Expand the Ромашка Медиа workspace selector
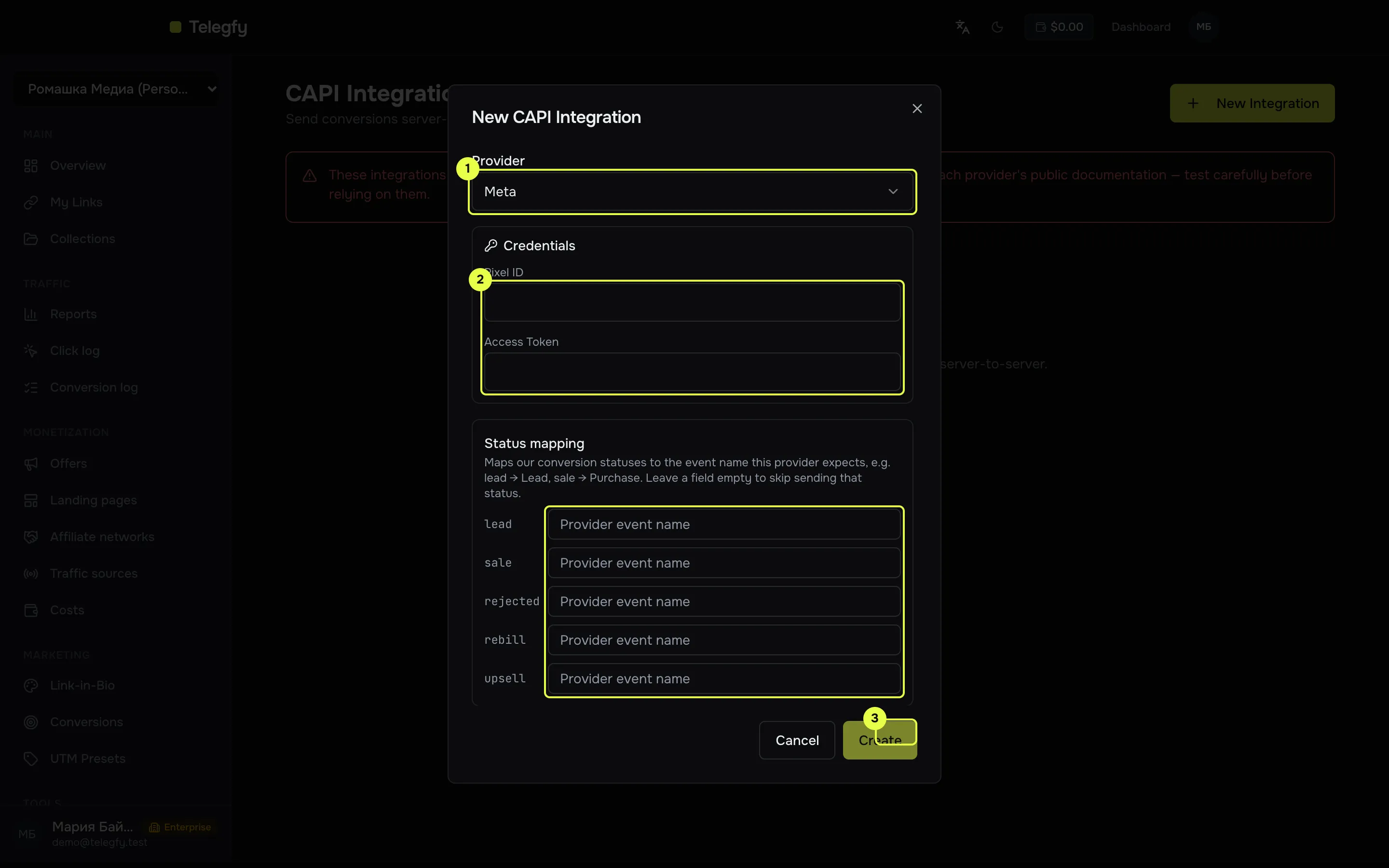This screenshot has height=868, width=1389. click(116, 89)
